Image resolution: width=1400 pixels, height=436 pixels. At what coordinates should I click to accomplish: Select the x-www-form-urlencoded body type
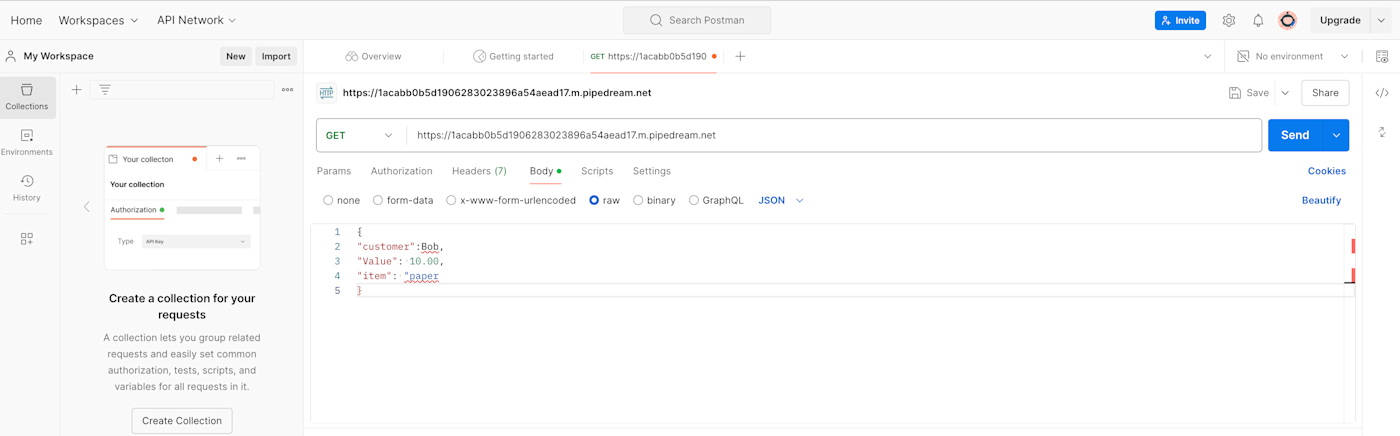[x=451, y=200]
